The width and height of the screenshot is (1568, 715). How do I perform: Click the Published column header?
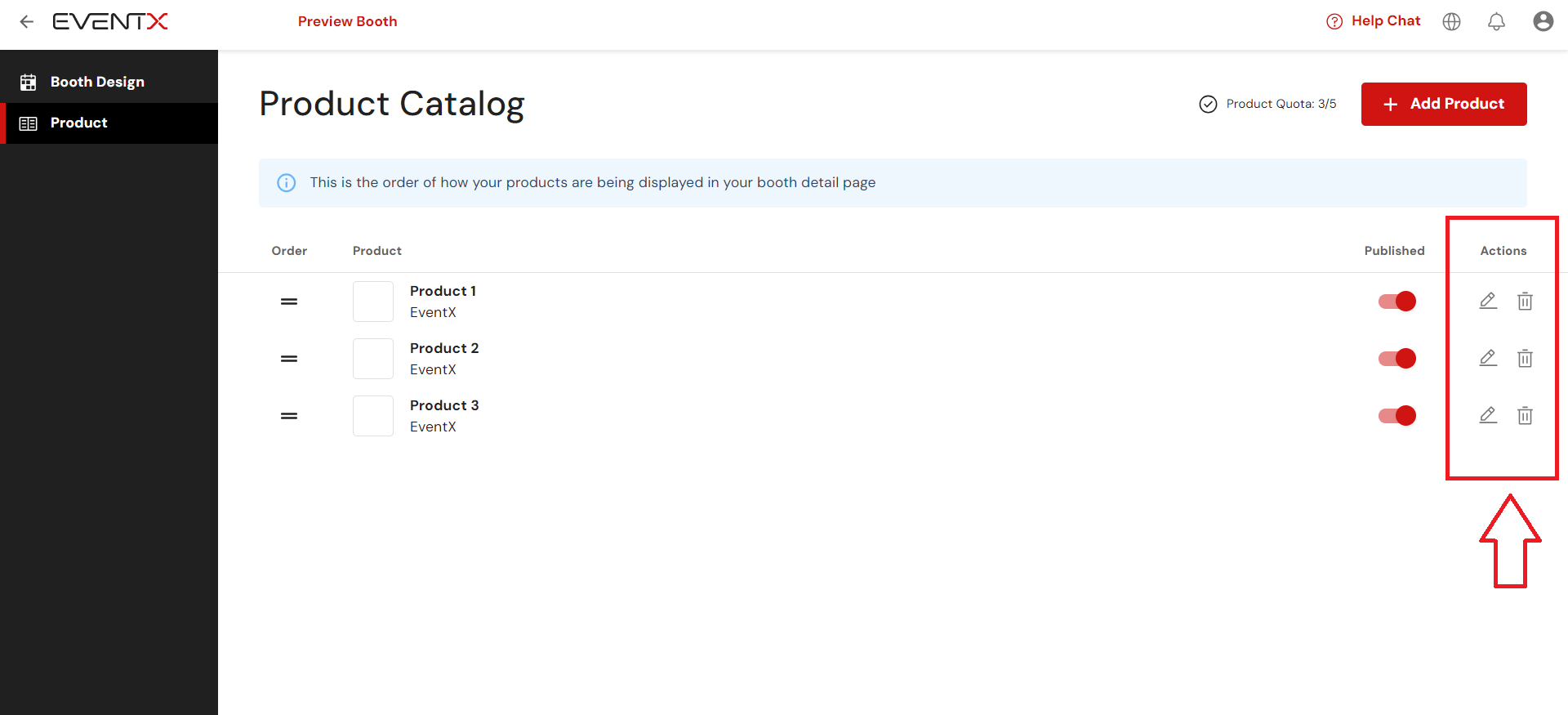1394,251
